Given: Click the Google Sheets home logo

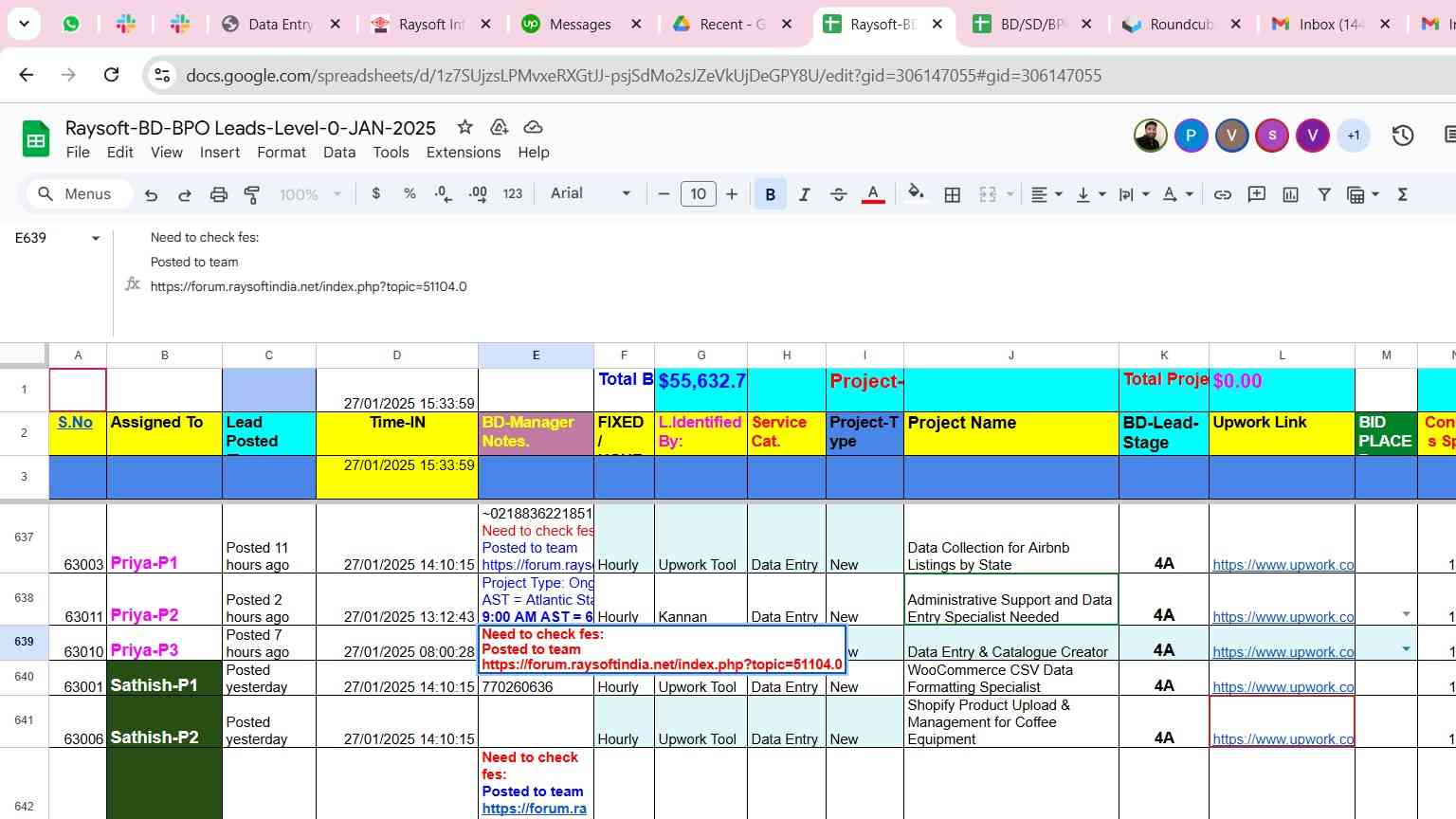Looking at the screenshot, I should coord(36,139).
